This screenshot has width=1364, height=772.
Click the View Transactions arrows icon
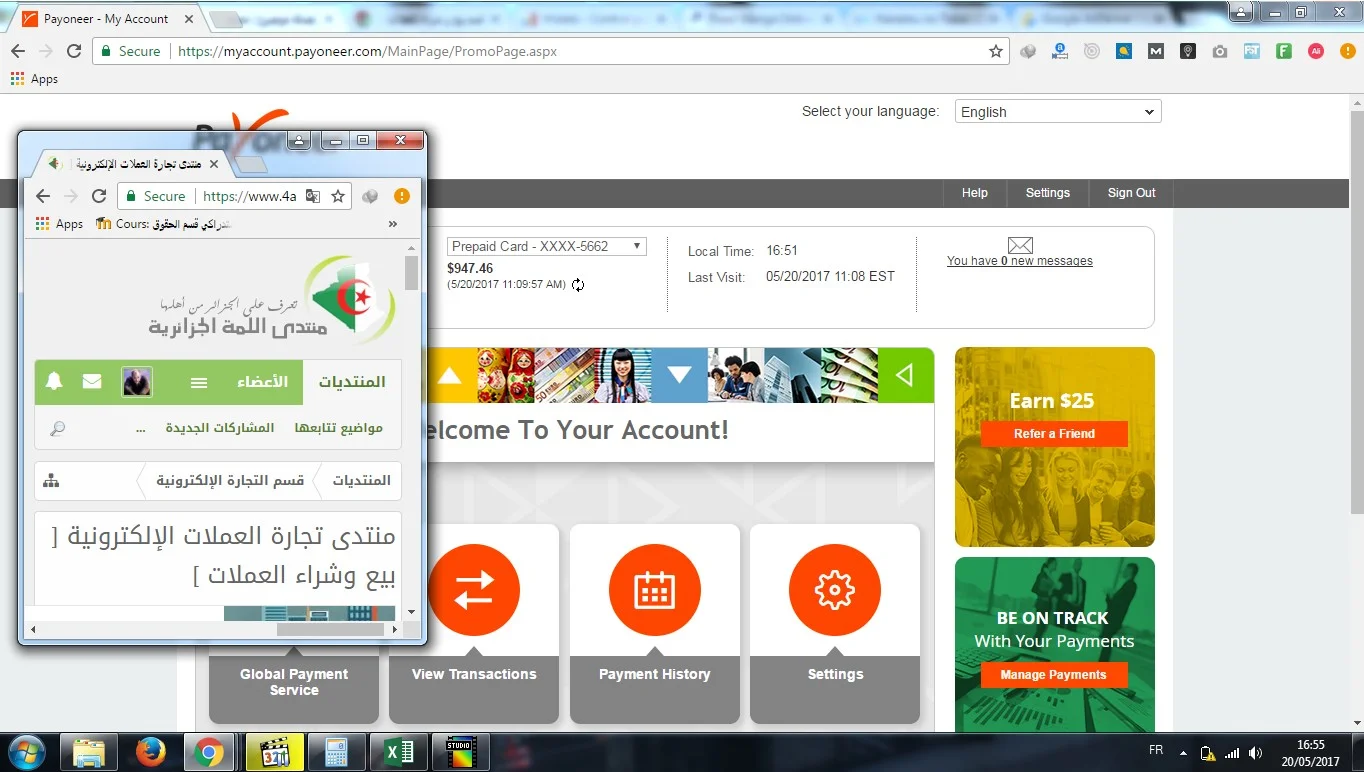pos(474,590)
